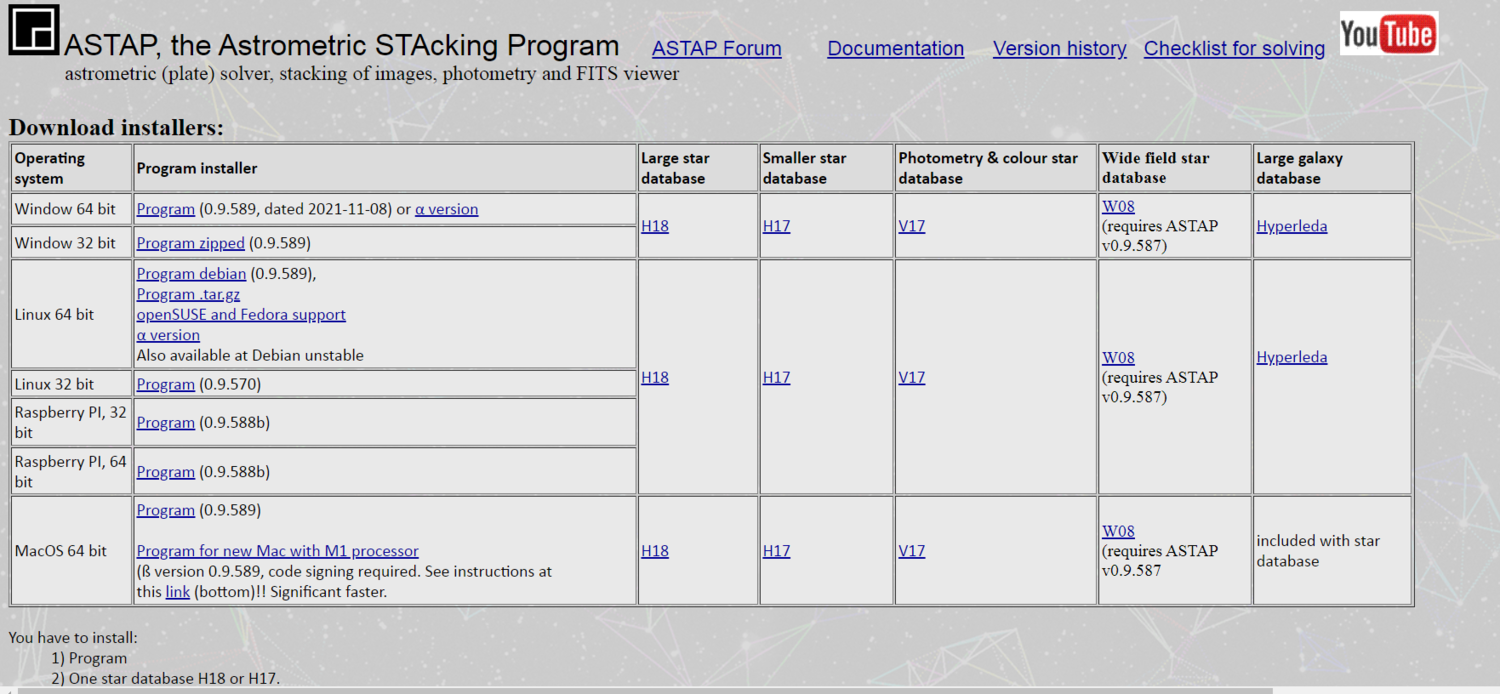
Task: Select 'Photometry & colour star database' header
Action: pyautogui.click(x=996, y=168)
